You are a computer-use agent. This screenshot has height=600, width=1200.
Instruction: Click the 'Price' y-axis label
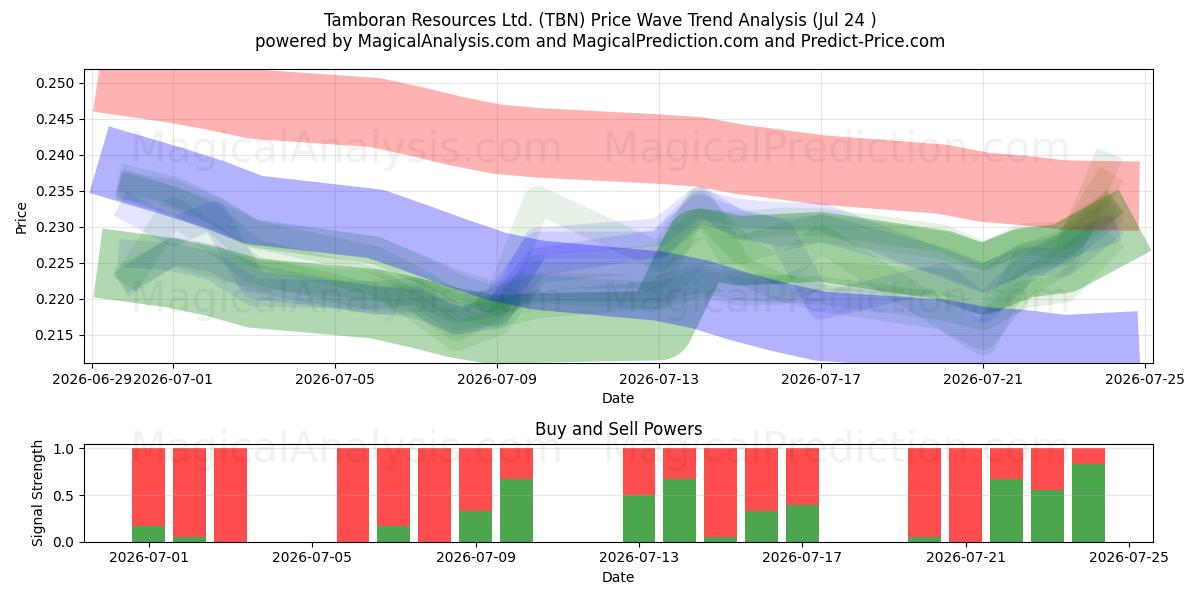point(22,217)
